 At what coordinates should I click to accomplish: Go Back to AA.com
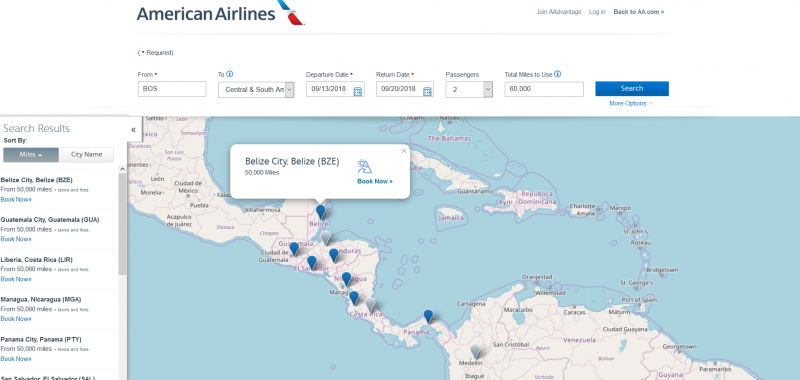click(x=639, y=12)
